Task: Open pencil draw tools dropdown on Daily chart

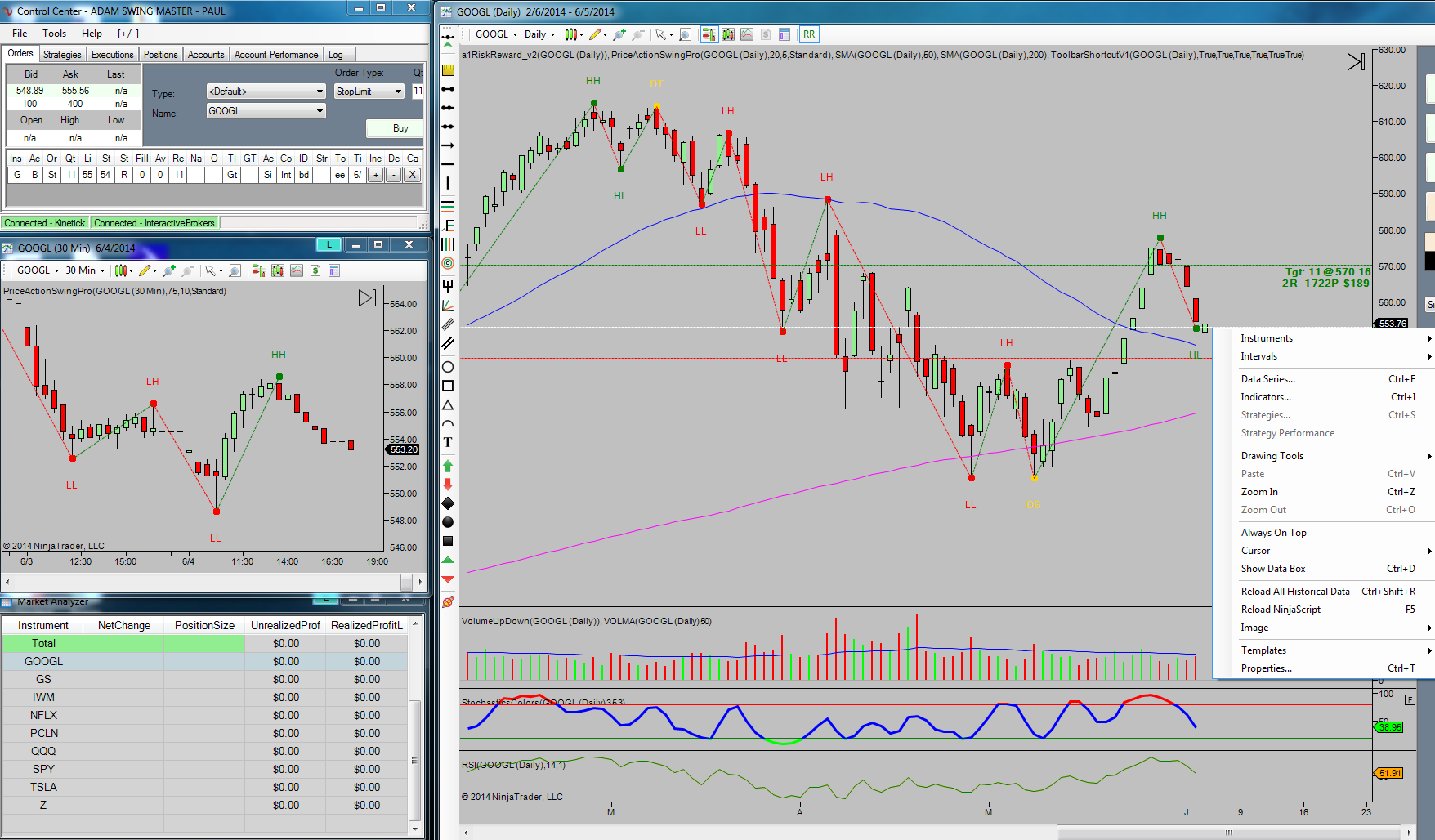Action: [x=598, y=34]
